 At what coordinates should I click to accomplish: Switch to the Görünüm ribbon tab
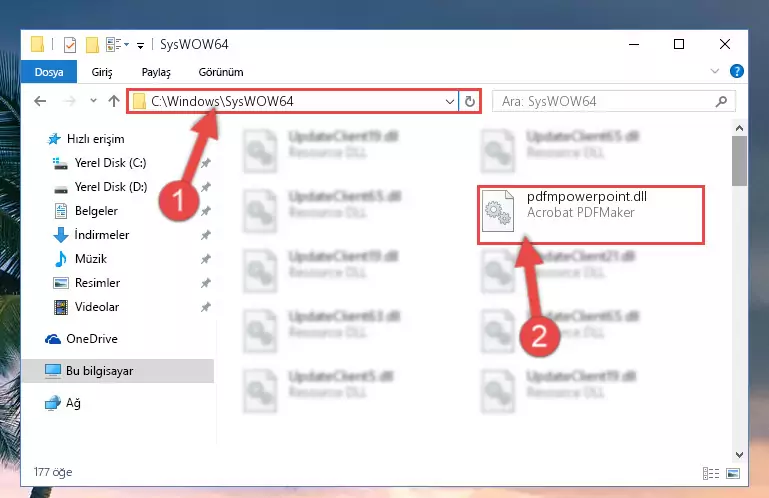(221, 72)
